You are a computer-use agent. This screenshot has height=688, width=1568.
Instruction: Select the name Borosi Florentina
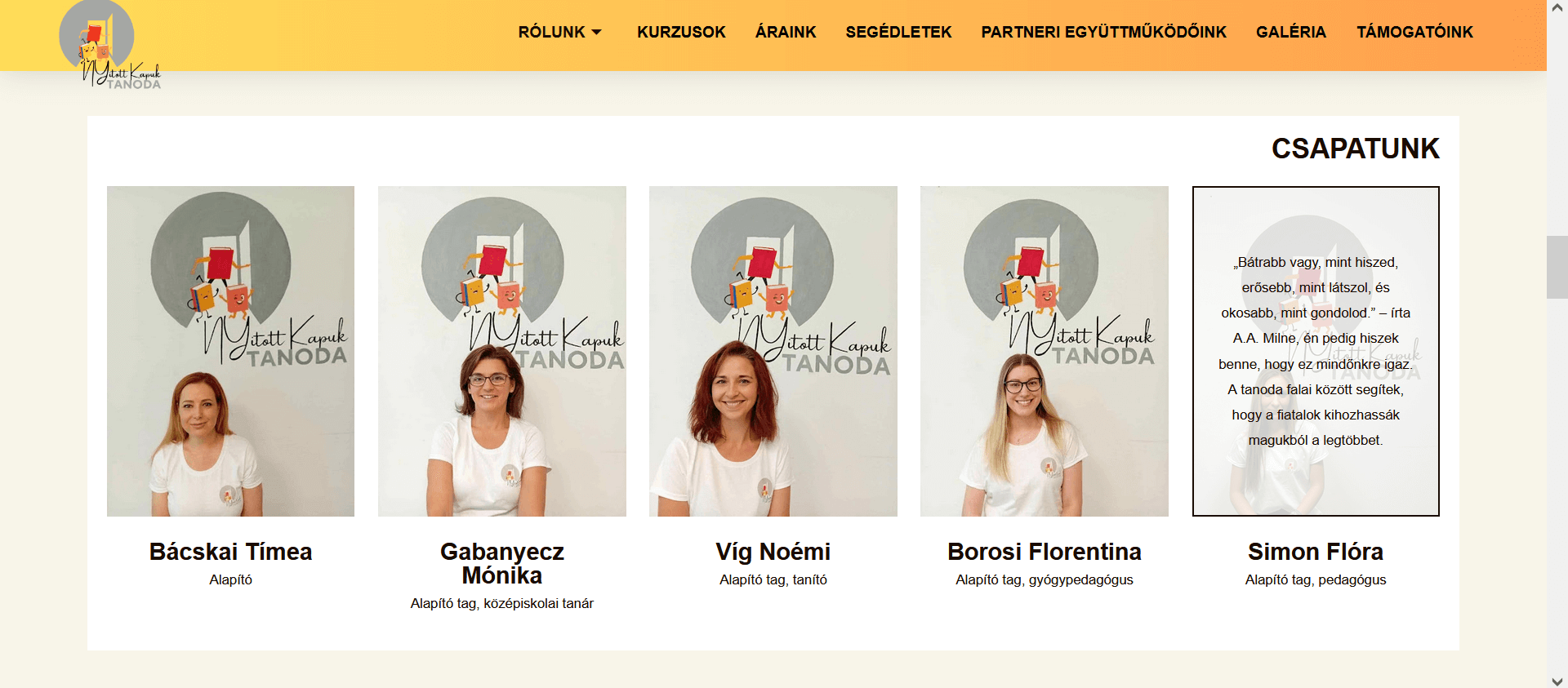pyautogui.click(x=1045, y=552)
